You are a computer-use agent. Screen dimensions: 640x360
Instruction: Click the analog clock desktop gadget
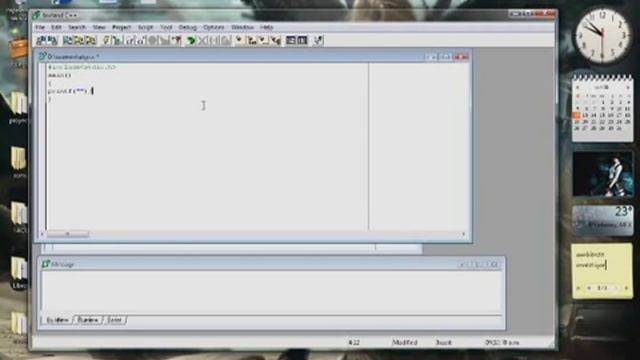[602, 36]
